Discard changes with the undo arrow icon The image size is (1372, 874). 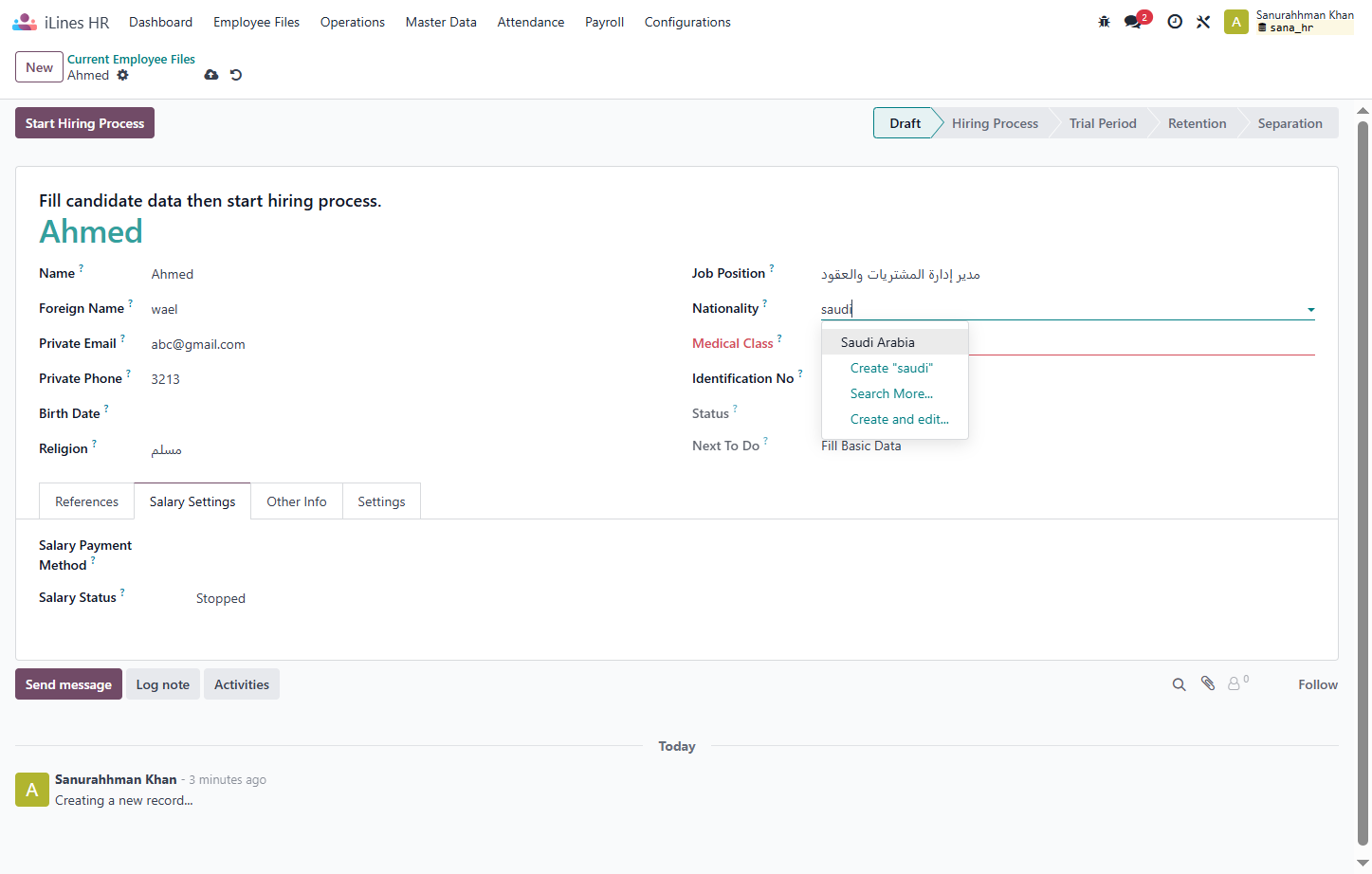[236, 75]
